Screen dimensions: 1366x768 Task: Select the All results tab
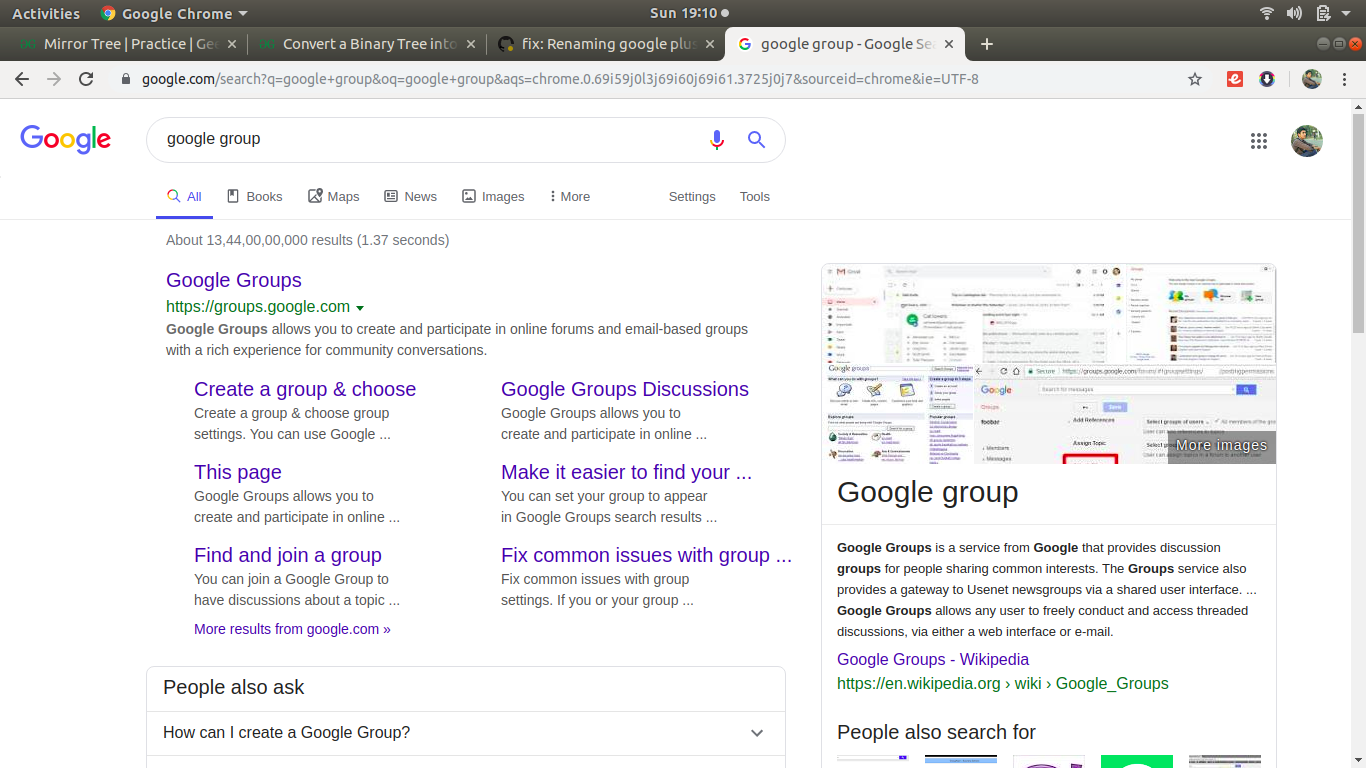[184, 197]
